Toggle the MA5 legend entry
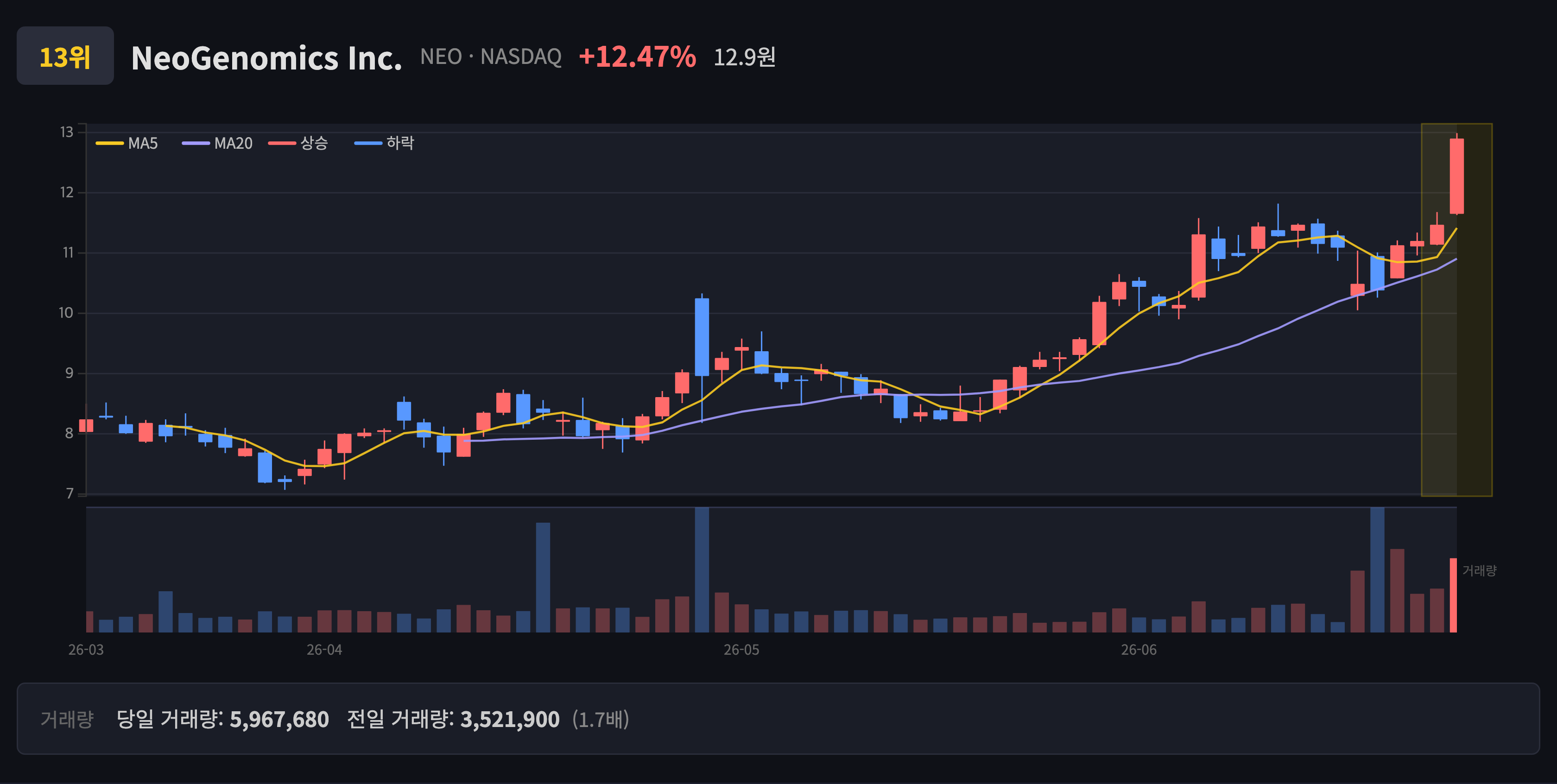Screen dimensions: 1557x784 point(127,143)
